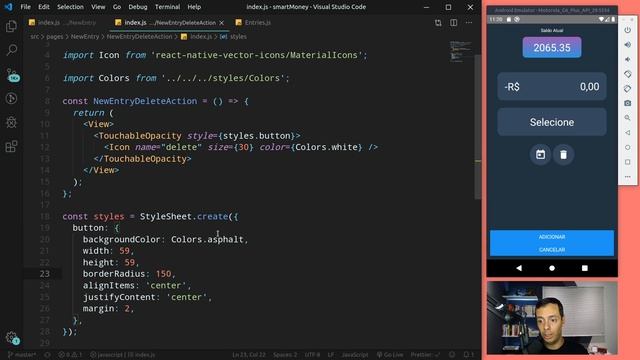The height and width of the screenshot is (360, 640).
Task: Open the Selecione category picker in the app
Action: click(552, 122)
